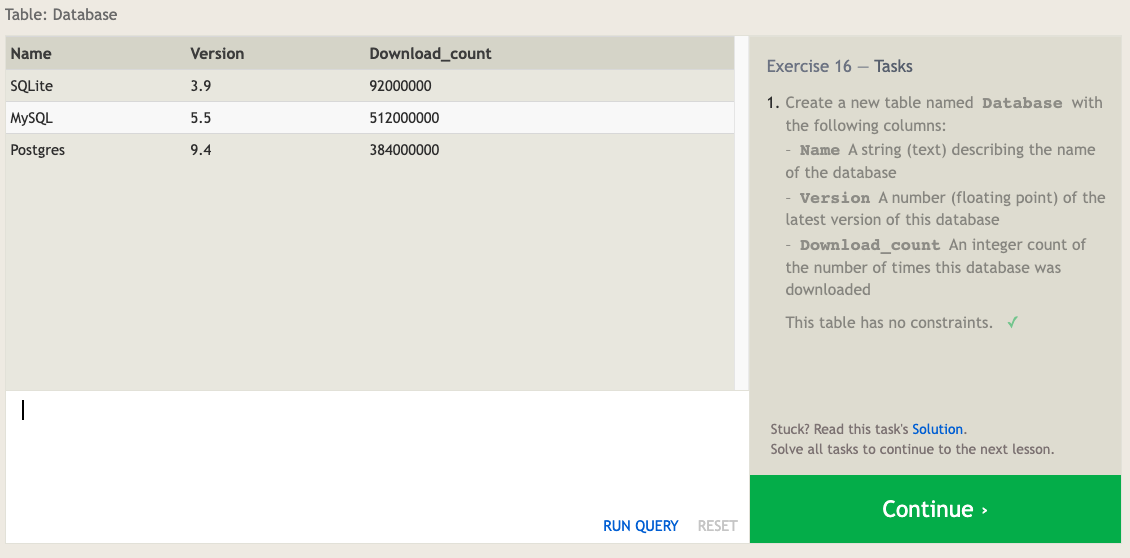Click version value 3.9
Viewport: 1130px width, 558px height.
point(200,86)
